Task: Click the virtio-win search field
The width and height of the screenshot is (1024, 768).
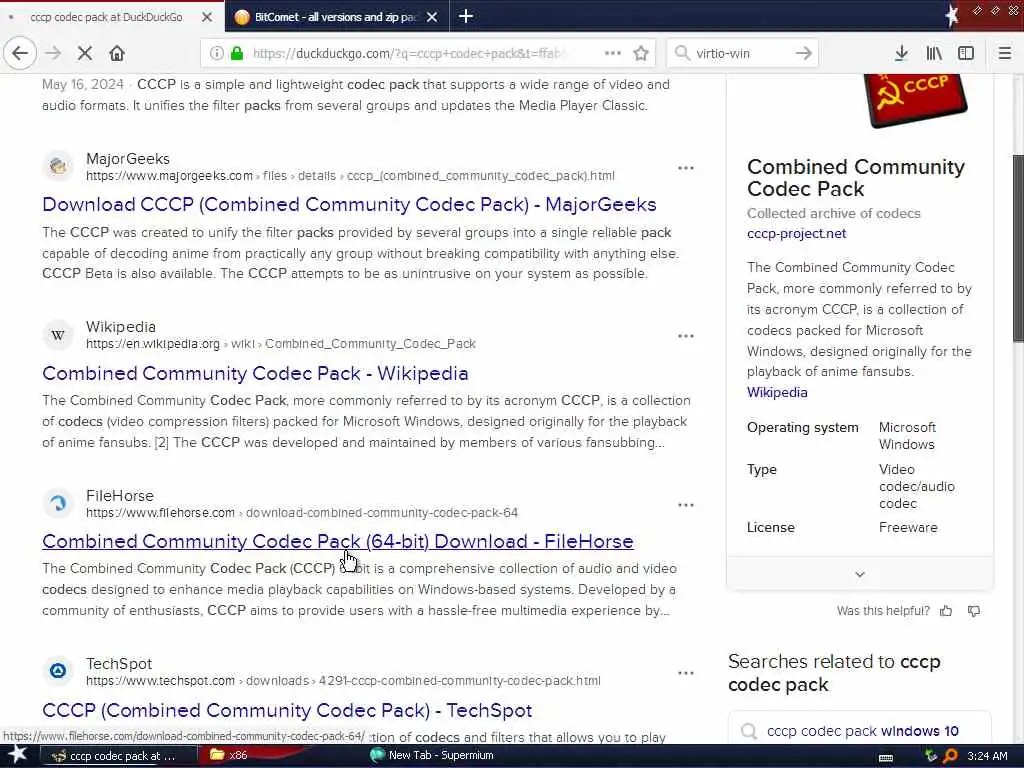Action: (x=741, y=53)
